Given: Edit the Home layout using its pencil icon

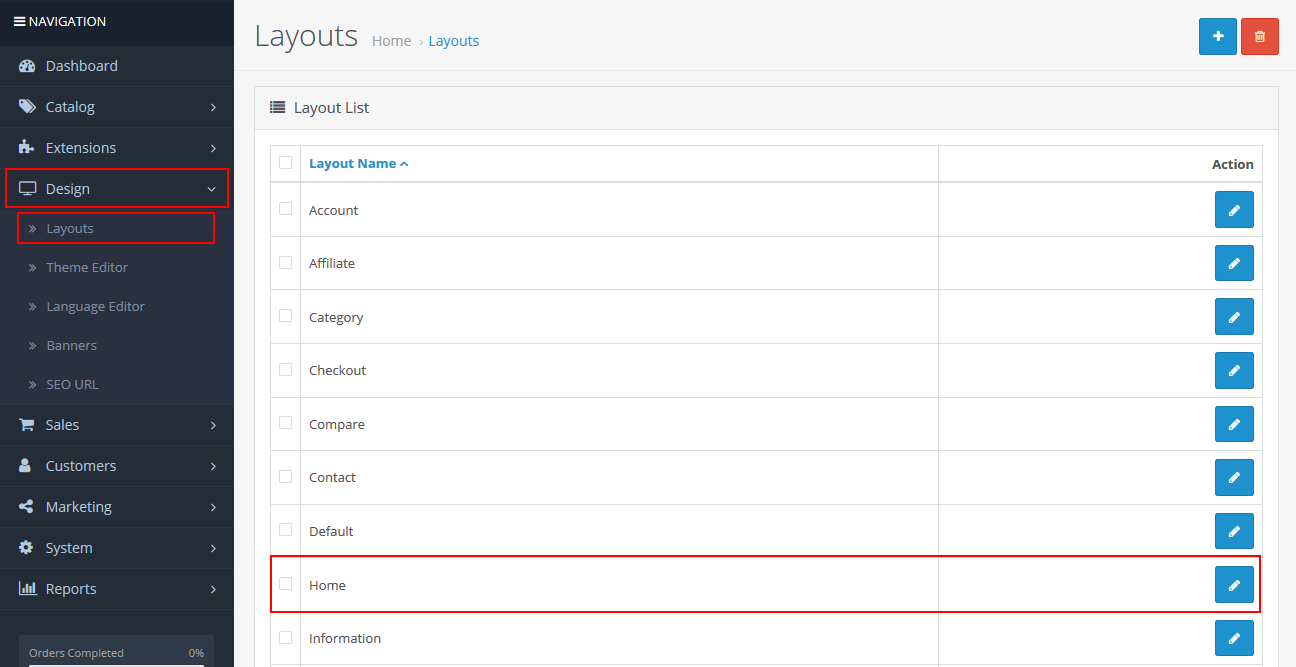Looking at the screenshot, I should pos(1234,584).
